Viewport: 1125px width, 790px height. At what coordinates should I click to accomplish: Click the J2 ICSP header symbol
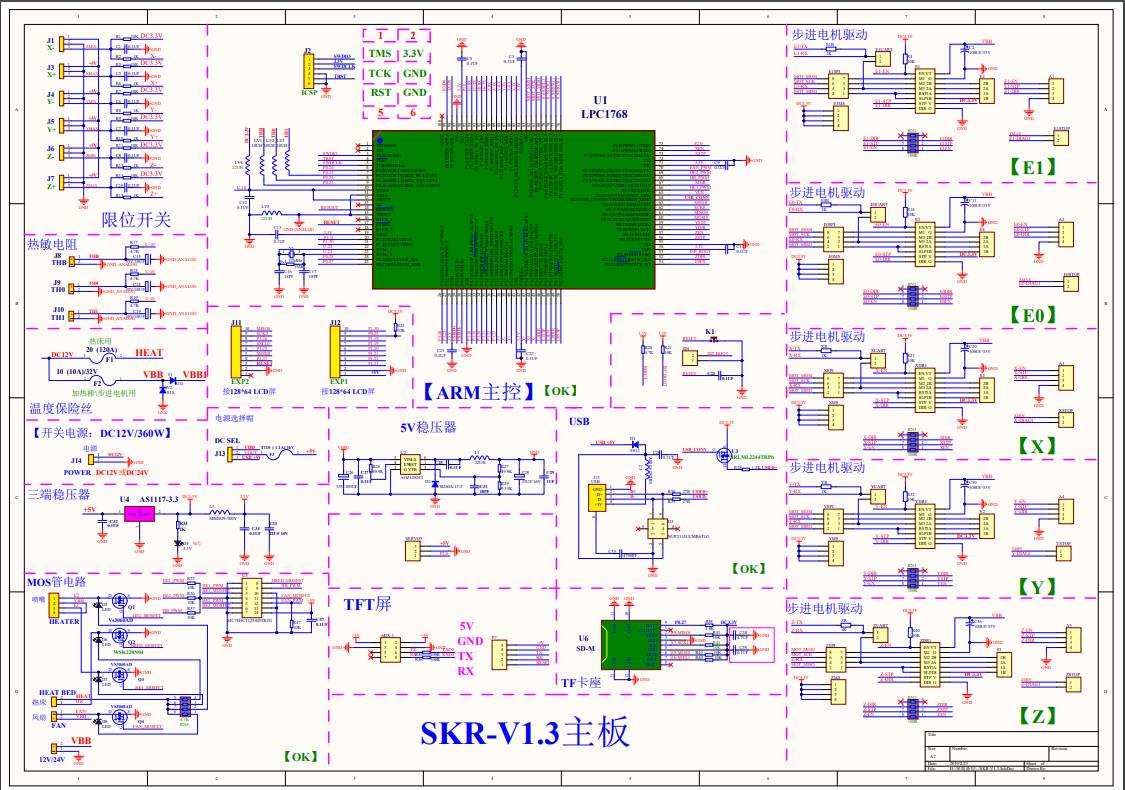(x=309, y=71)
